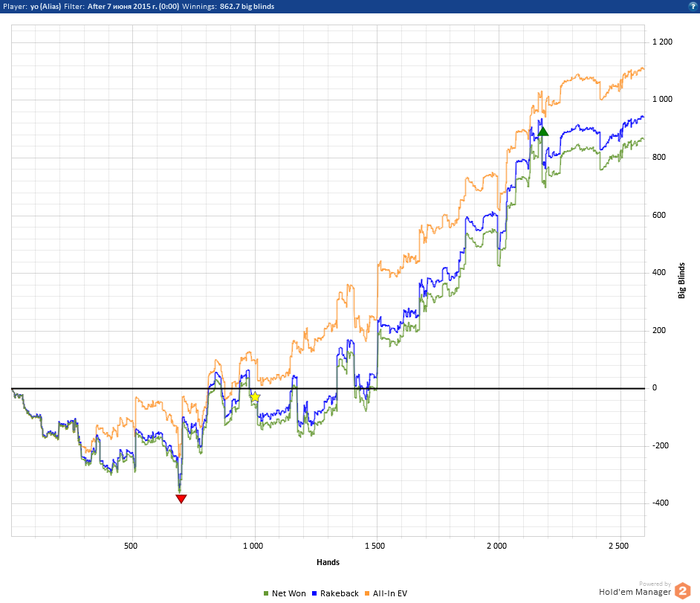Click the '600' y-axis label
The image size is (700, 603).
tap(659, 215)
